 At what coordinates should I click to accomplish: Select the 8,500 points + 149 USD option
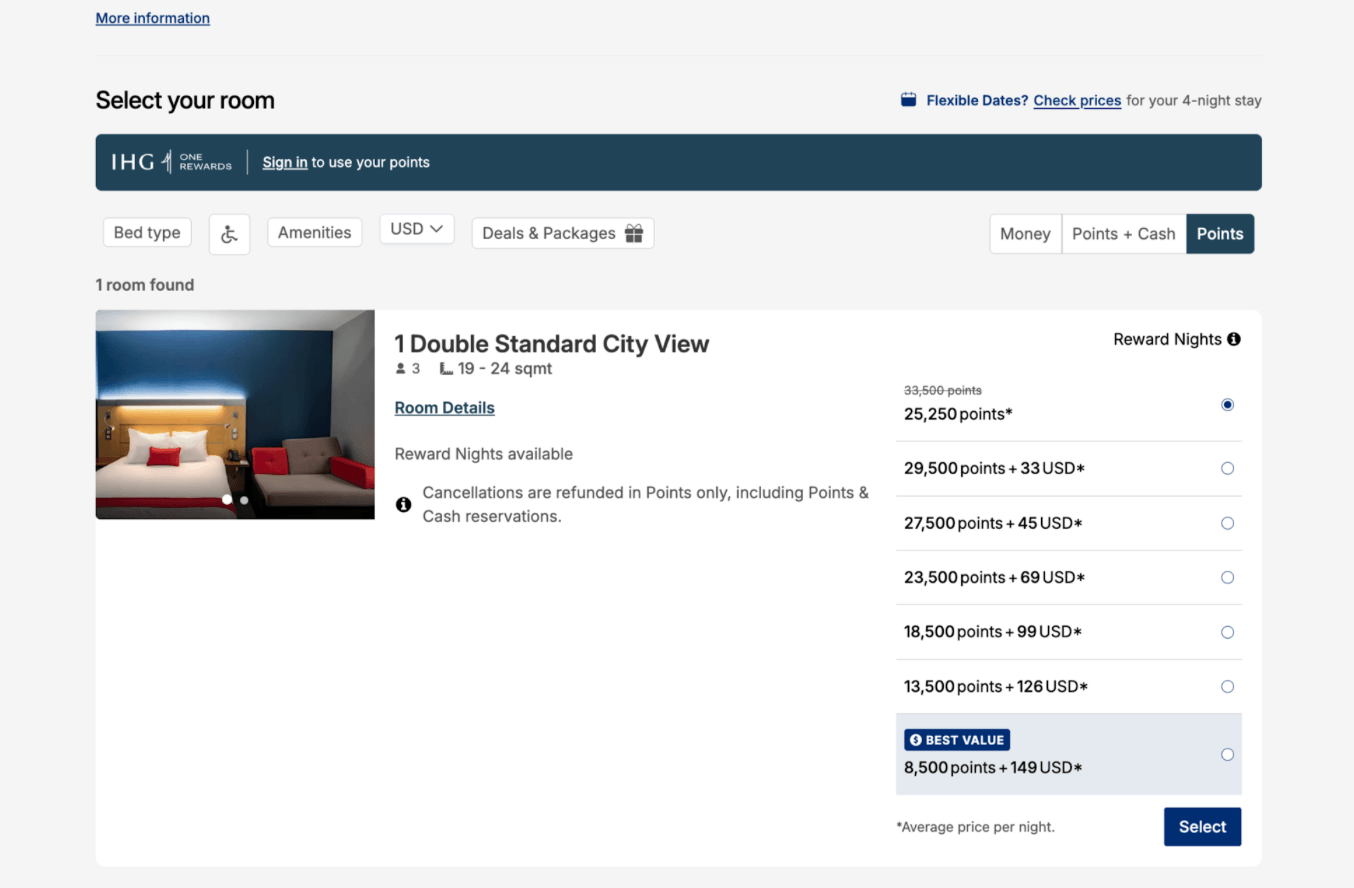coord(1227,755)
